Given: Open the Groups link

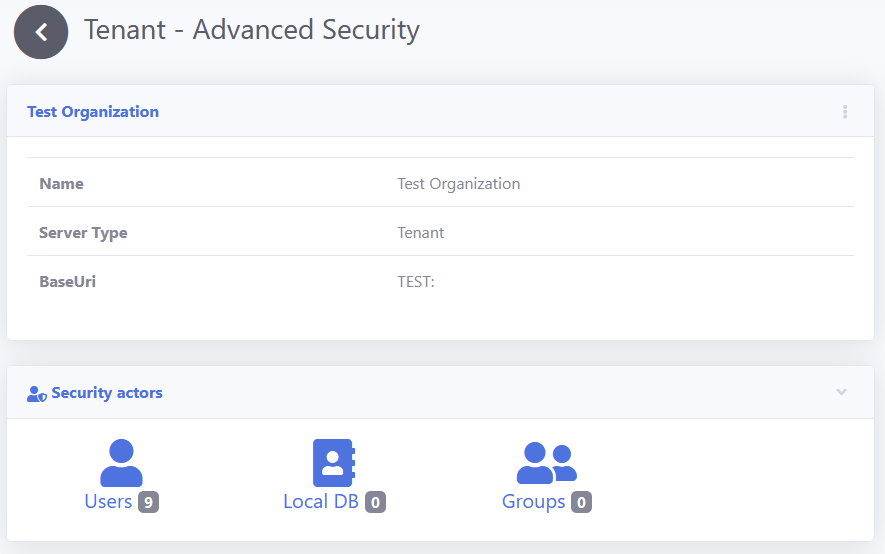Looking at the screenshot, I should click(x=533, y=502).
